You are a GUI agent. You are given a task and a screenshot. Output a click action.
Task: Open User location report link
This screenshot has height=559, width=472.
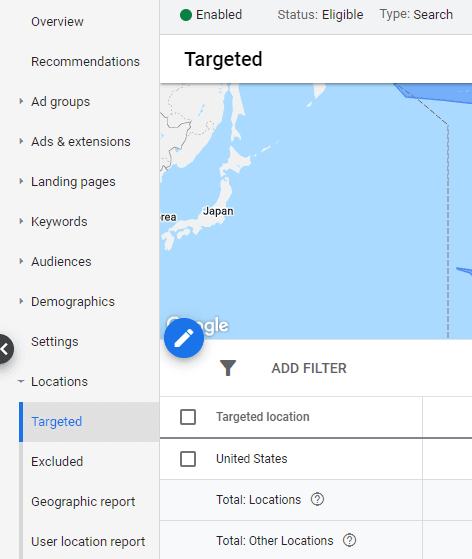(x=88, y=542)
